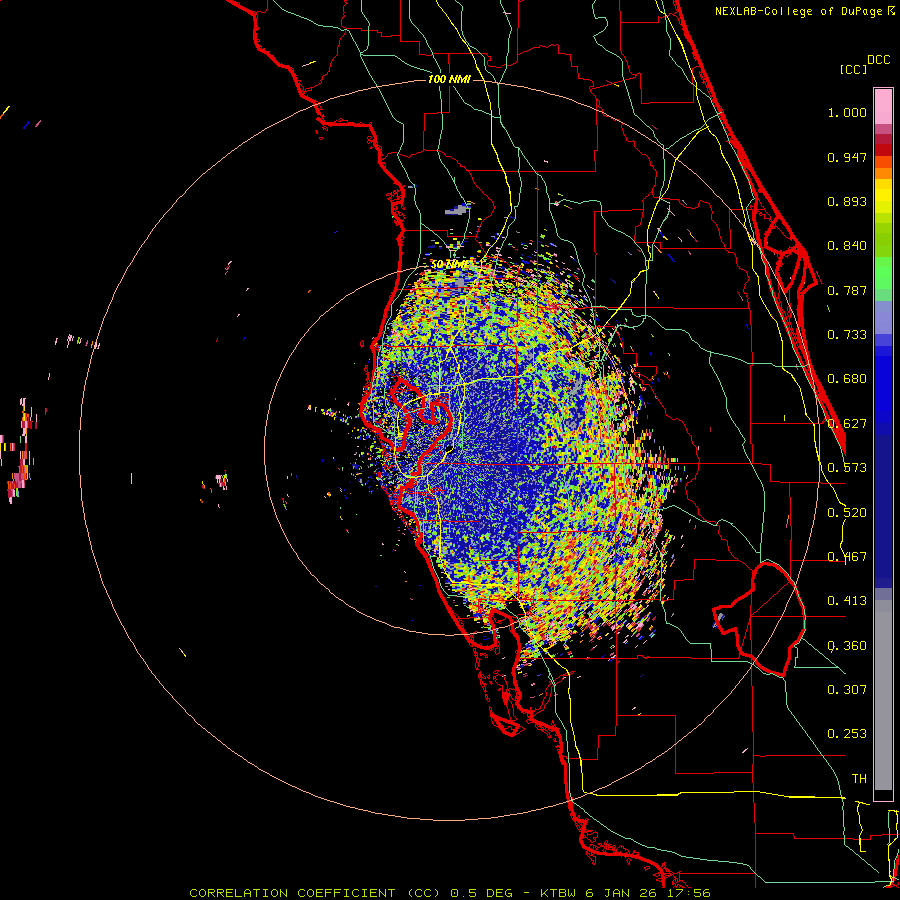Select the 0.893 legend value

pyautogui.click(x=847, y=201)
